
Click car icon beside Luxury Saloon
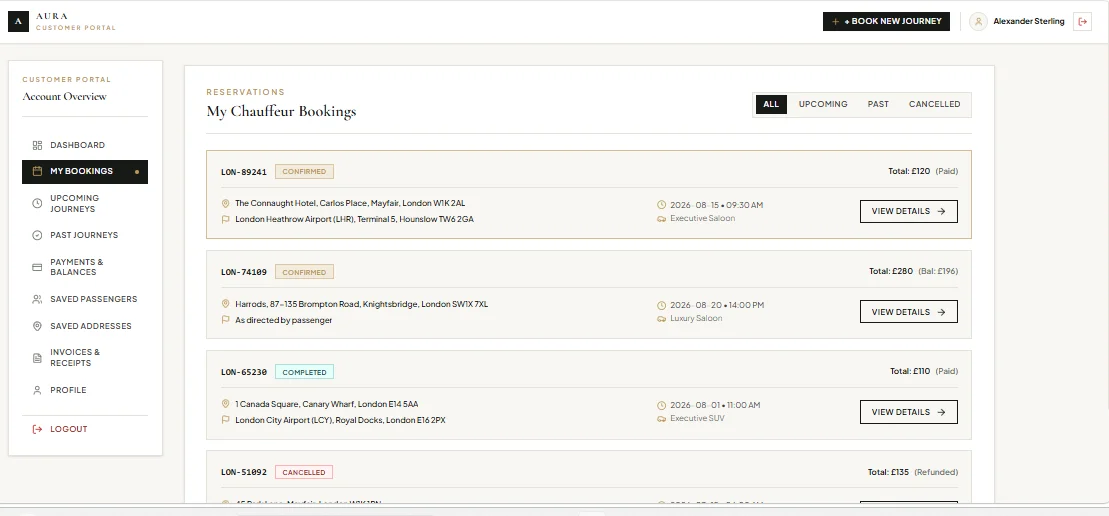[x=661, y=319]
